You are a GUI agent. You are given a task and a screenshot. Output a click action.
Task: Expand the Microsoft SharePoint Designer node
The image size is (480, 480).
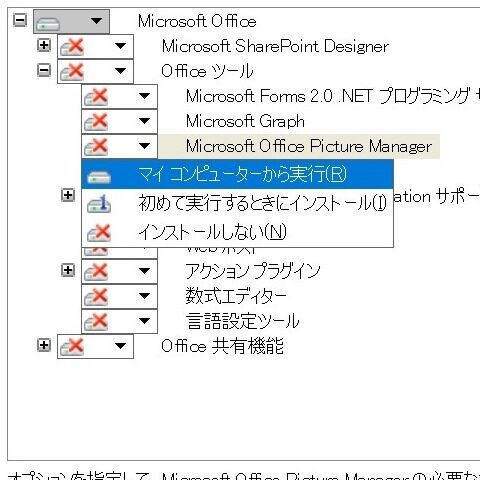click(44, 45)
